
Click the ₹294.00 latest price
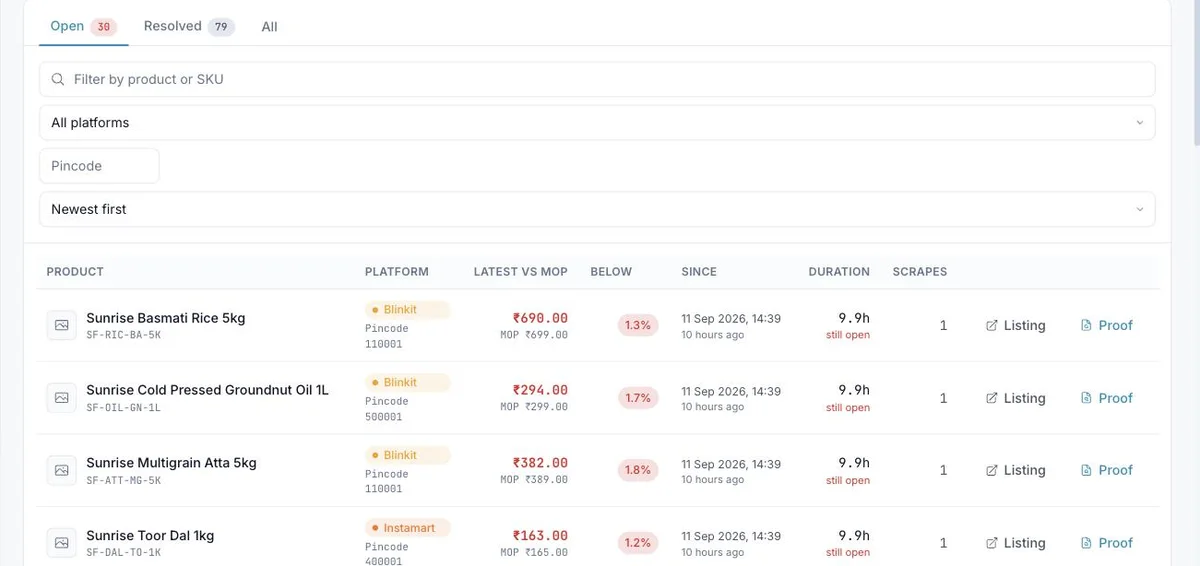tap(540, 390)
